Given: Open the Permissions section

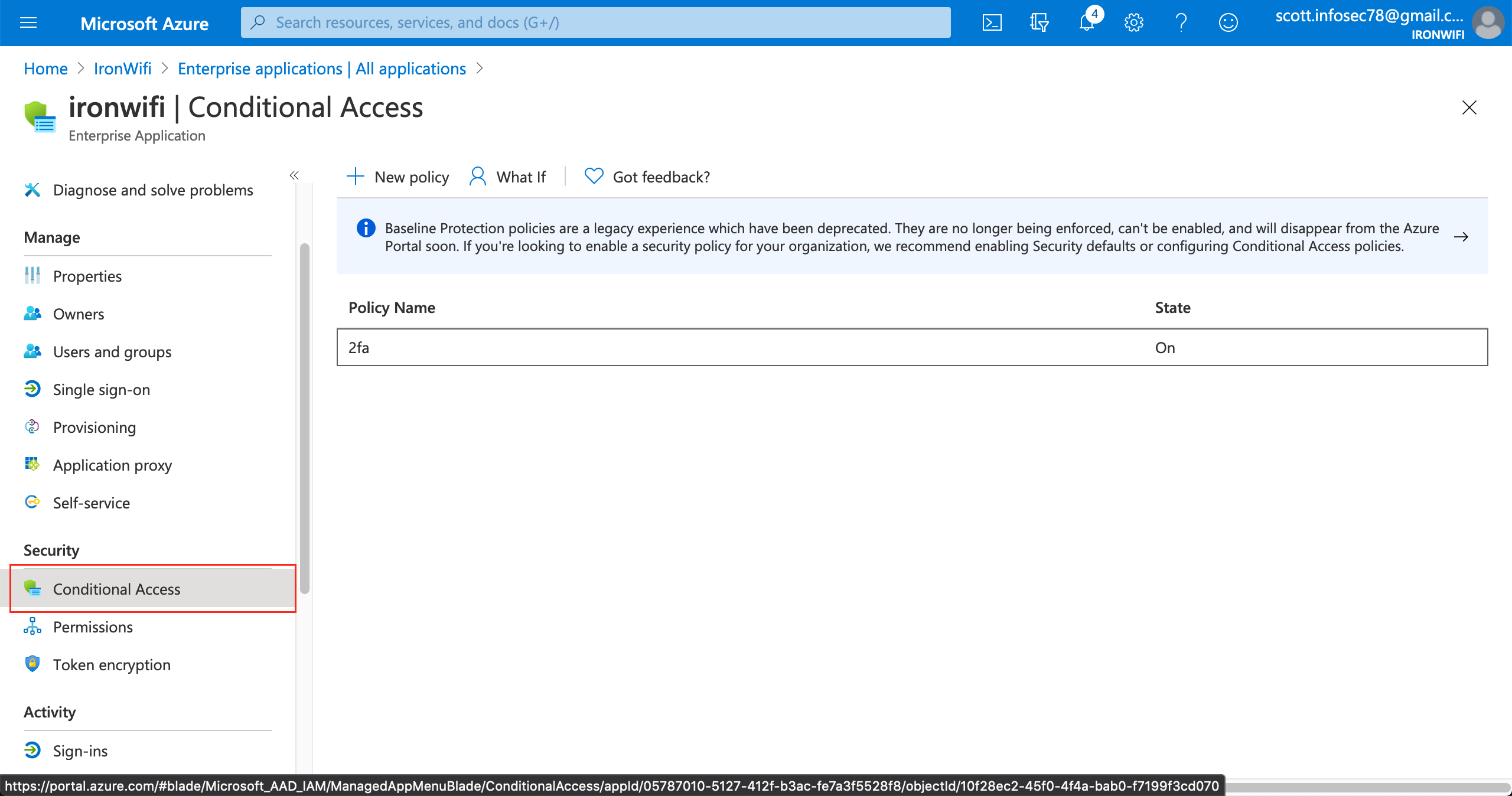Looking at the screenshot, I should coord(93,627).
